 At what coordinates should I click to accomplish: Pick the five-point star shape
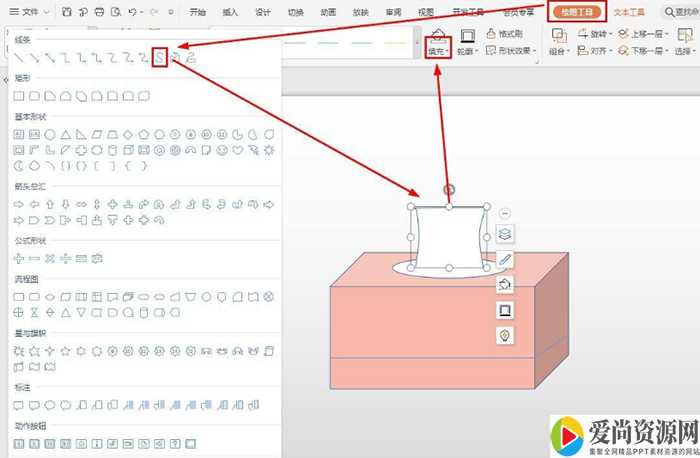pyautogui.click(x=66, y=351)
